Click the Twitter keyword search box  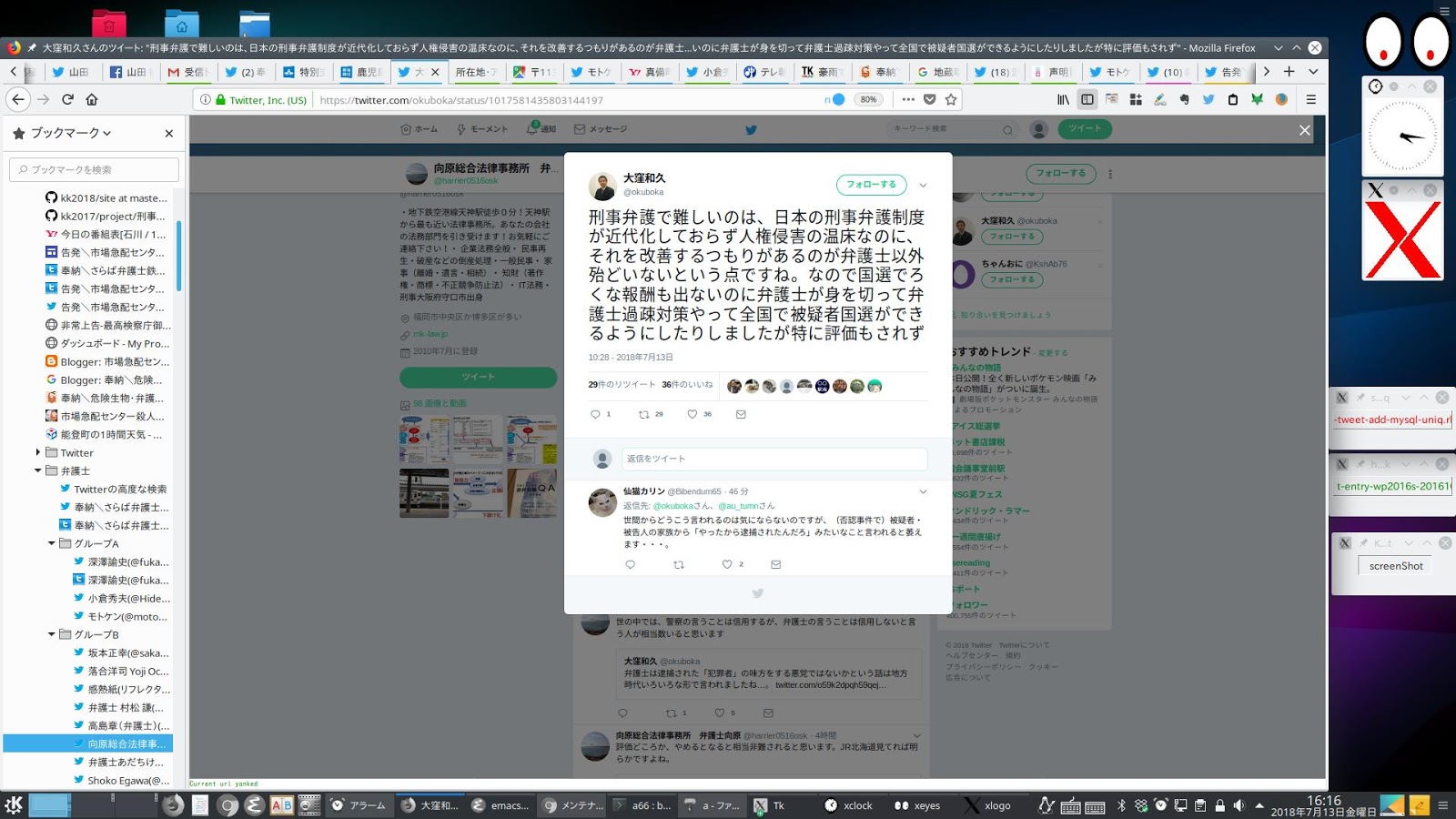pyautogui.click(x=952, y=129)
